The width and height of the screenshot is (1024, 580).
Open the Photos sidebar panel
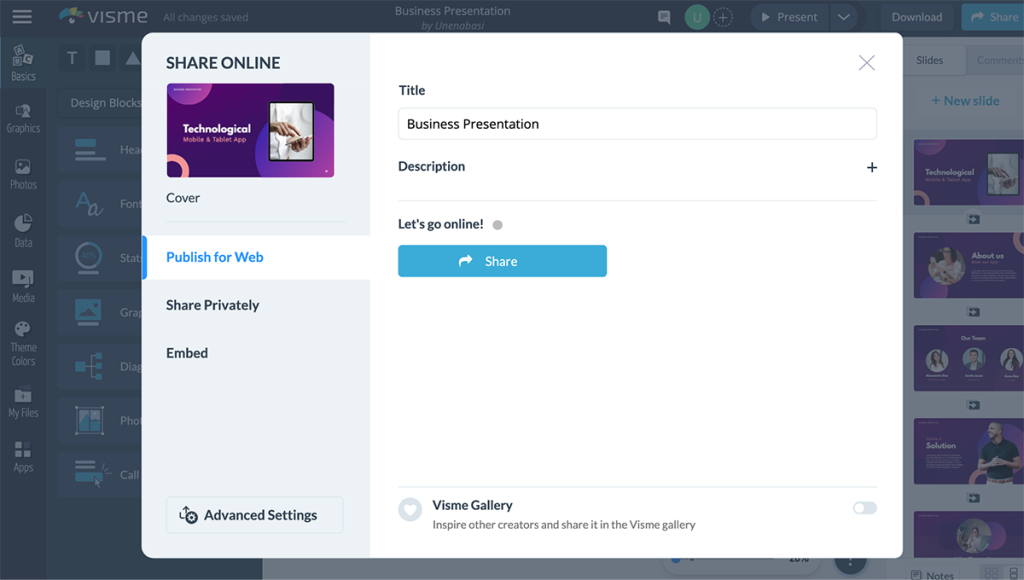(x=23, y=174)
